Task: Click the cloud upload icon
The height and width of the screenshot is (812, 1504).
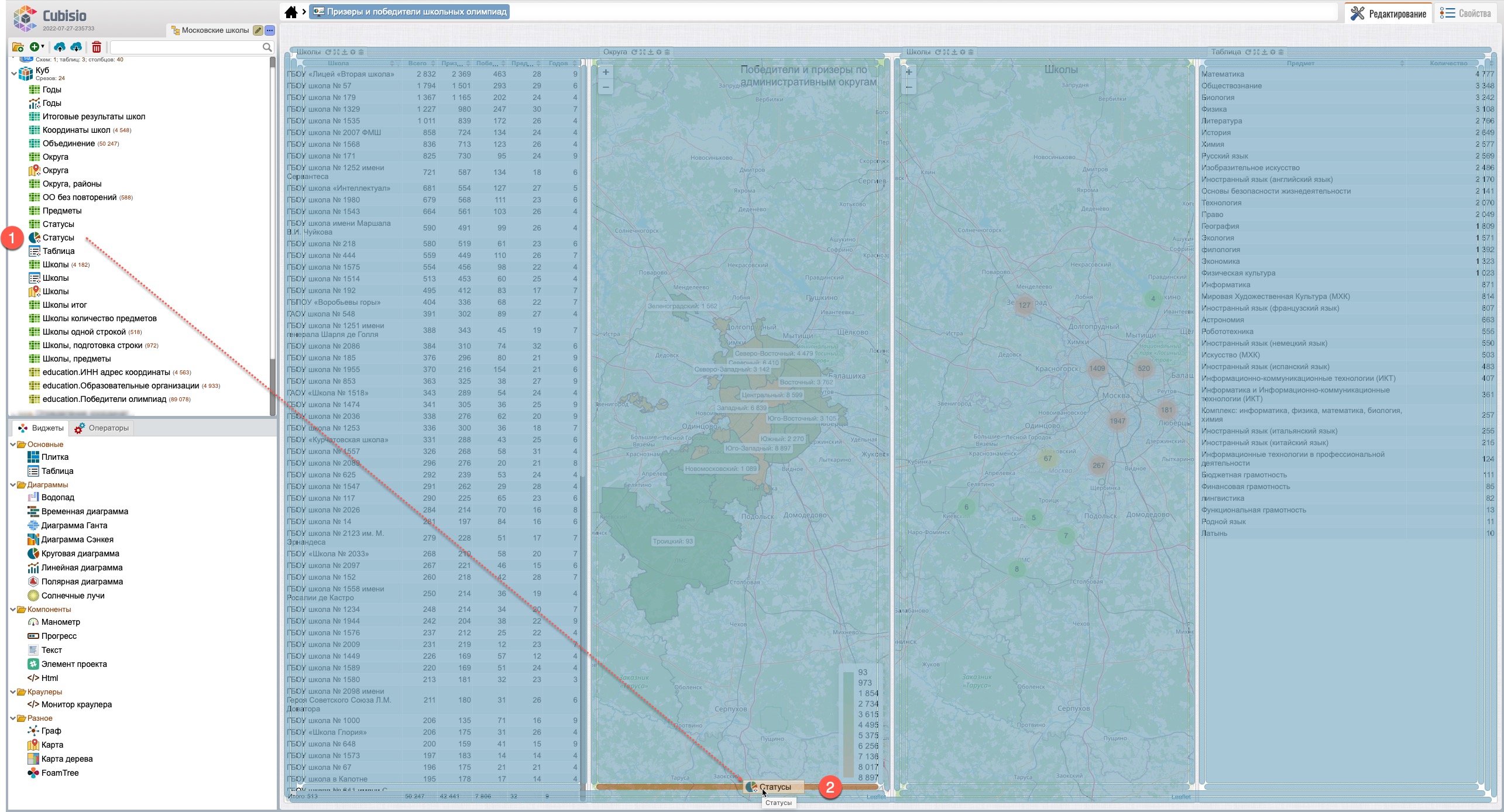Action: (x=59, y=47)
